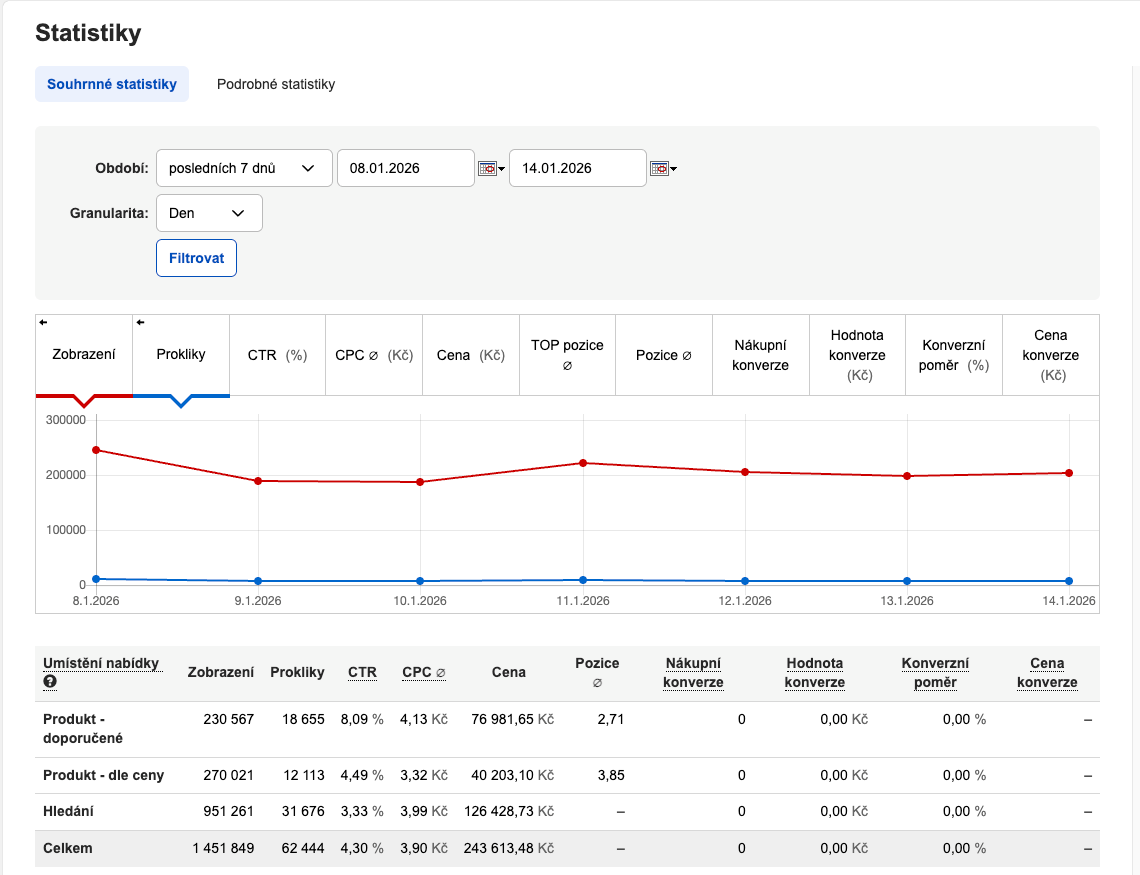Switch to Podrobné statistiky tab
The width and height of the screenshot is (1140, 875).
[276, 84]
